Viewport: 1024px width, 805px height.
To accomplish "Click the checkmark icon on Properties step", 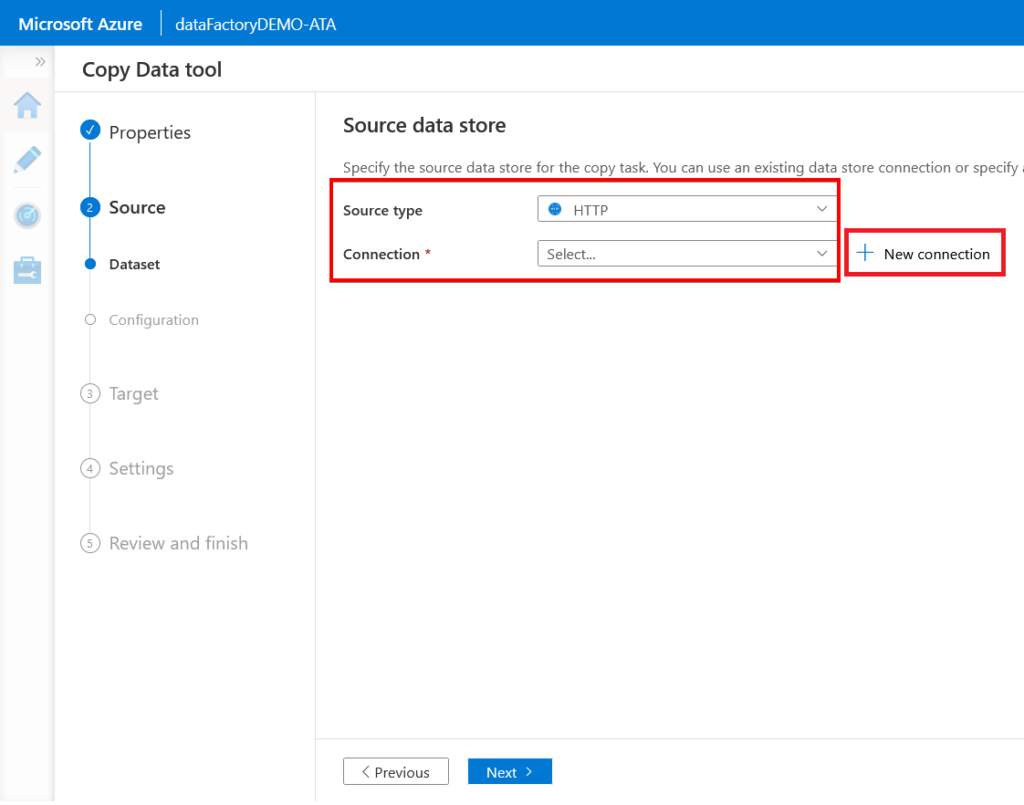I will tap(90, 129).
